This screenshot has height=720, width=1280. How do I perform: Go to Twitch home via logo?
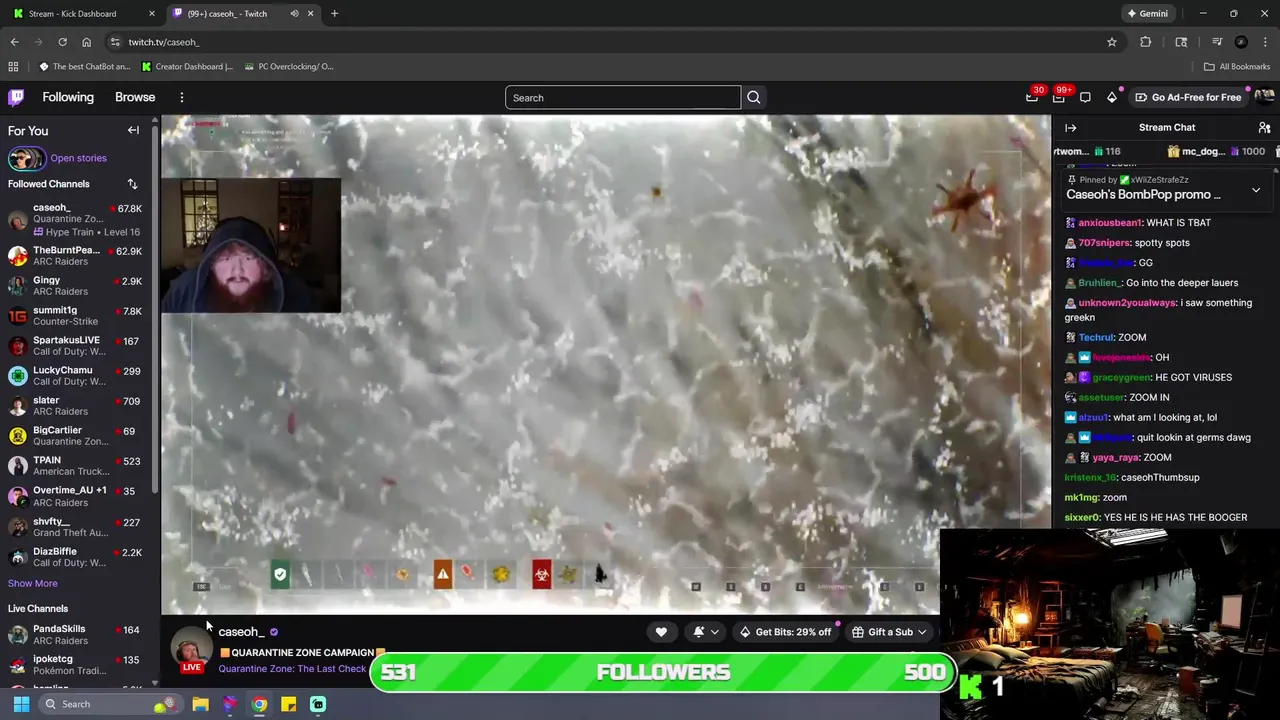pyautogui.click(x=16, y=97)
